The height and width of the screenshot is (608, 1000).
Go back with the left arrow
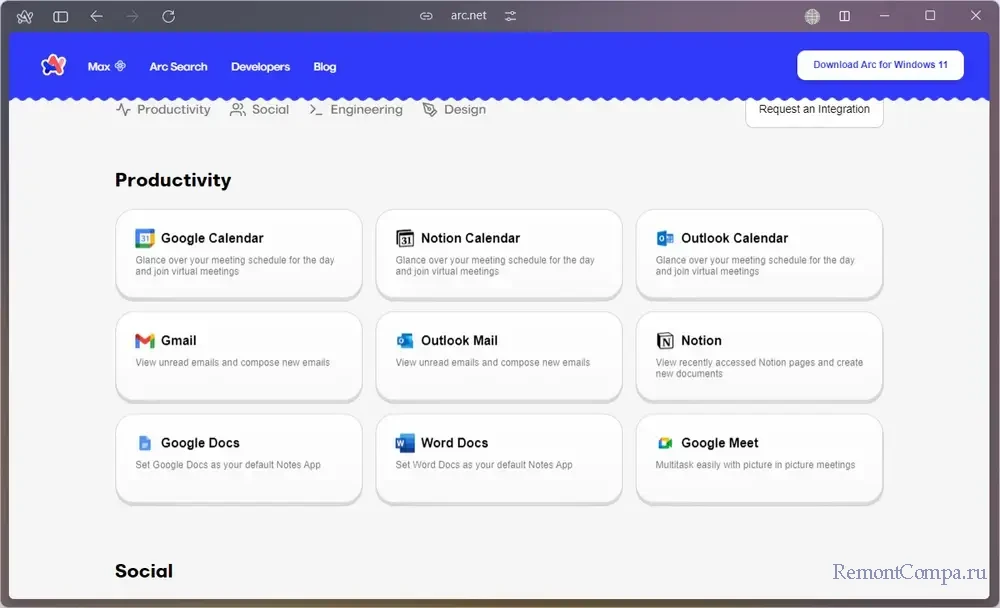[96, 16]
